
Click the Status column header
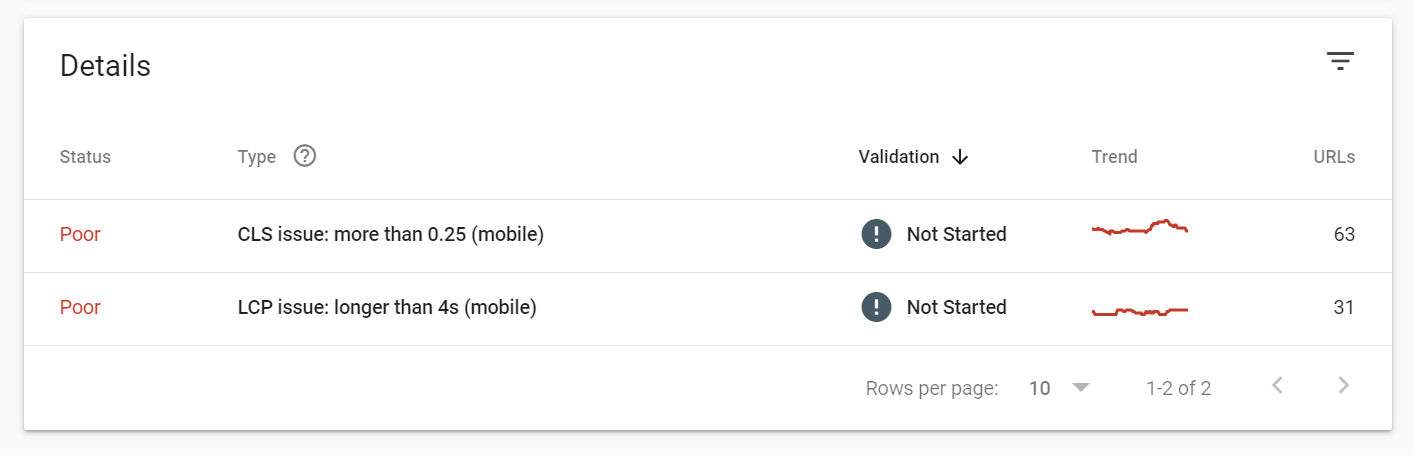coord(85,157)
